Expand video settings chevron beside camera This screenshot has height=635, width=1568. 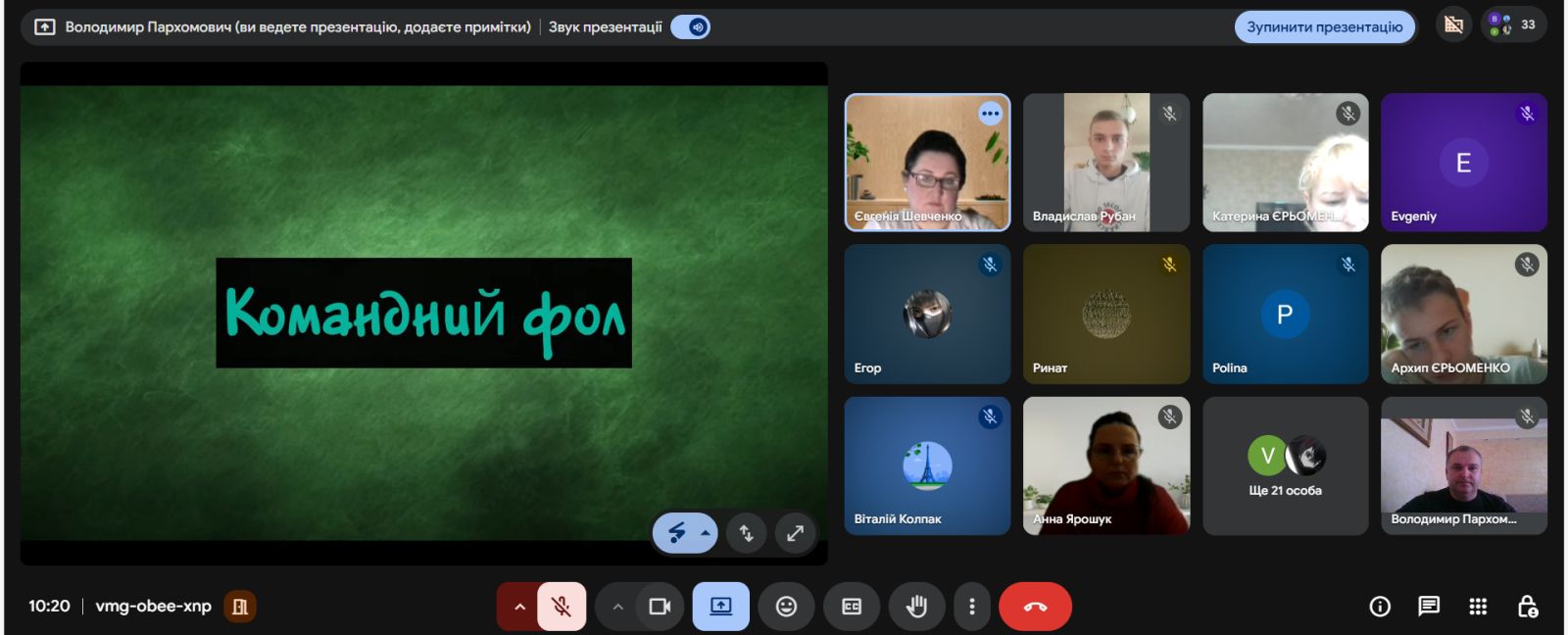617,607
